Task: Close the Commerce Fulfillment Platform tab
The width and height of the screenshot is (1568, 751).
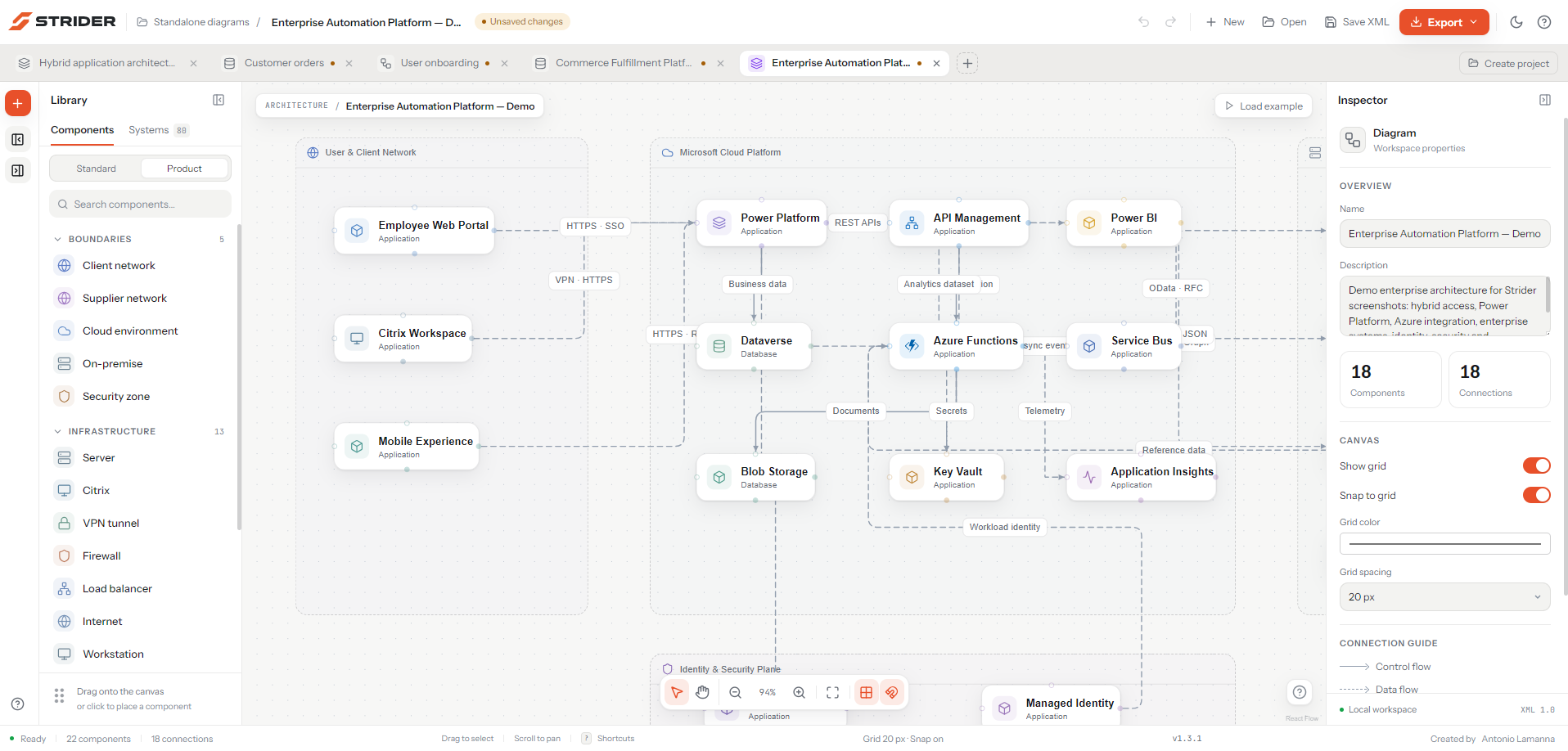Action: click(x=720, y=63)
